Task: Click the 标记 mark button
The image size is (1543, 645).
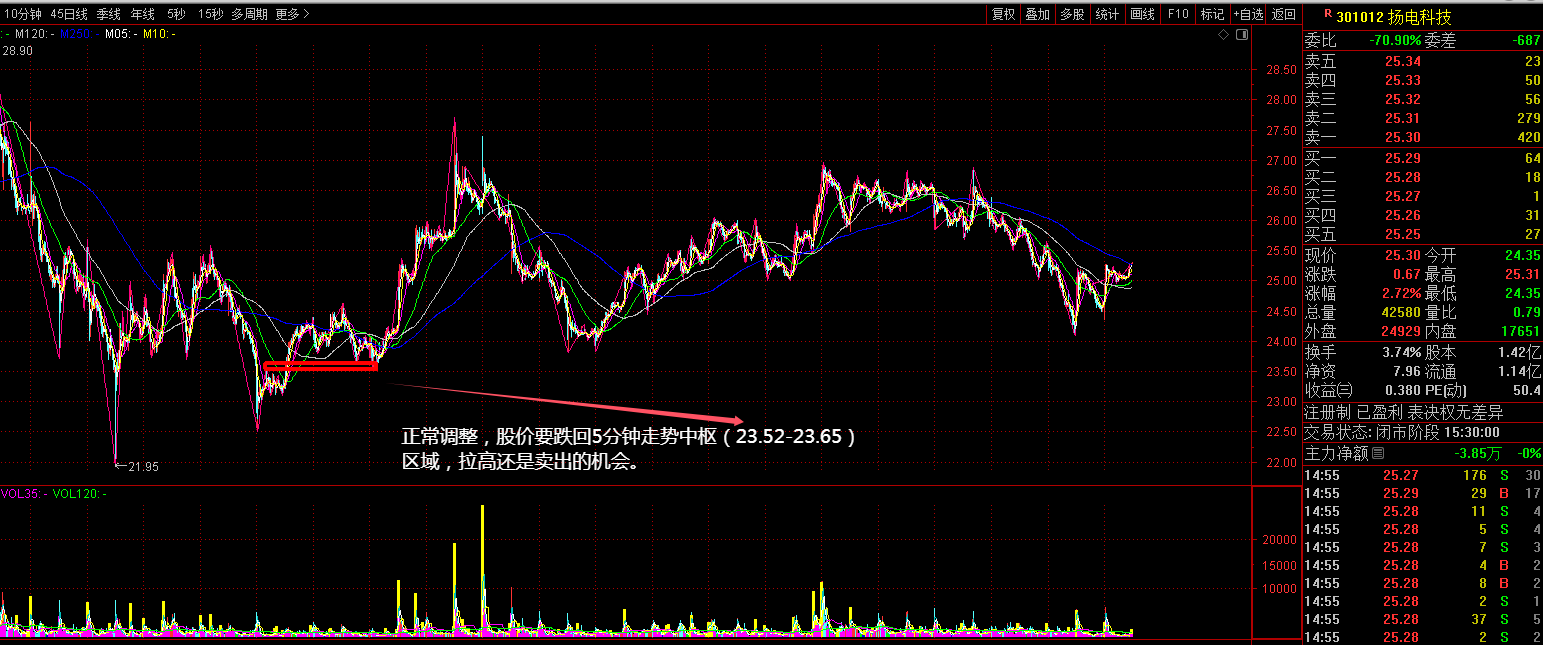Action: (x=1212, y=14)
